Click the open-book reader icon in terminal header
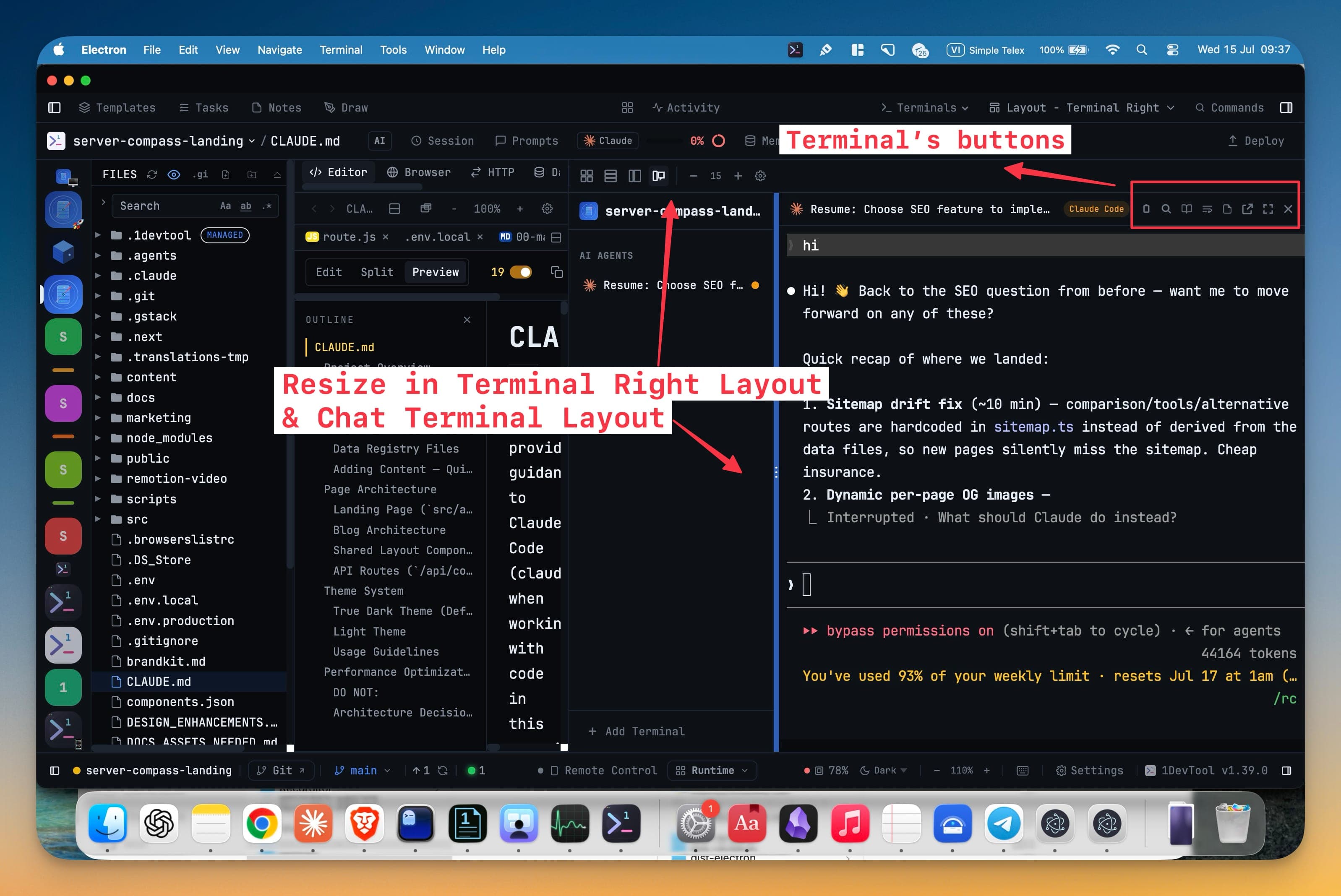The height and width of the screenshot is (896, 1341). (1187, 209)
